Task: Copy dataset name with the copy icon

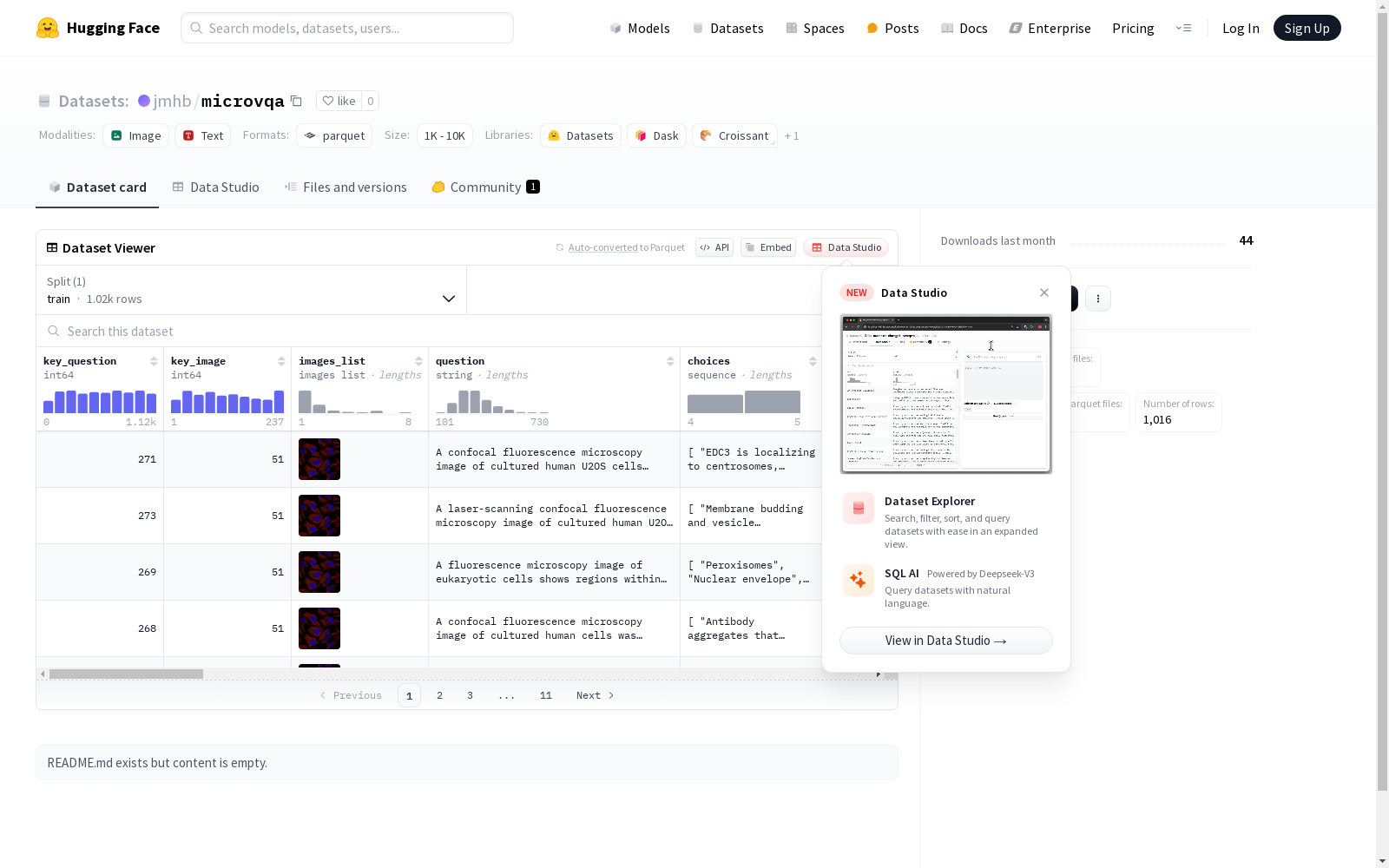Action: [x=296, y=101]
